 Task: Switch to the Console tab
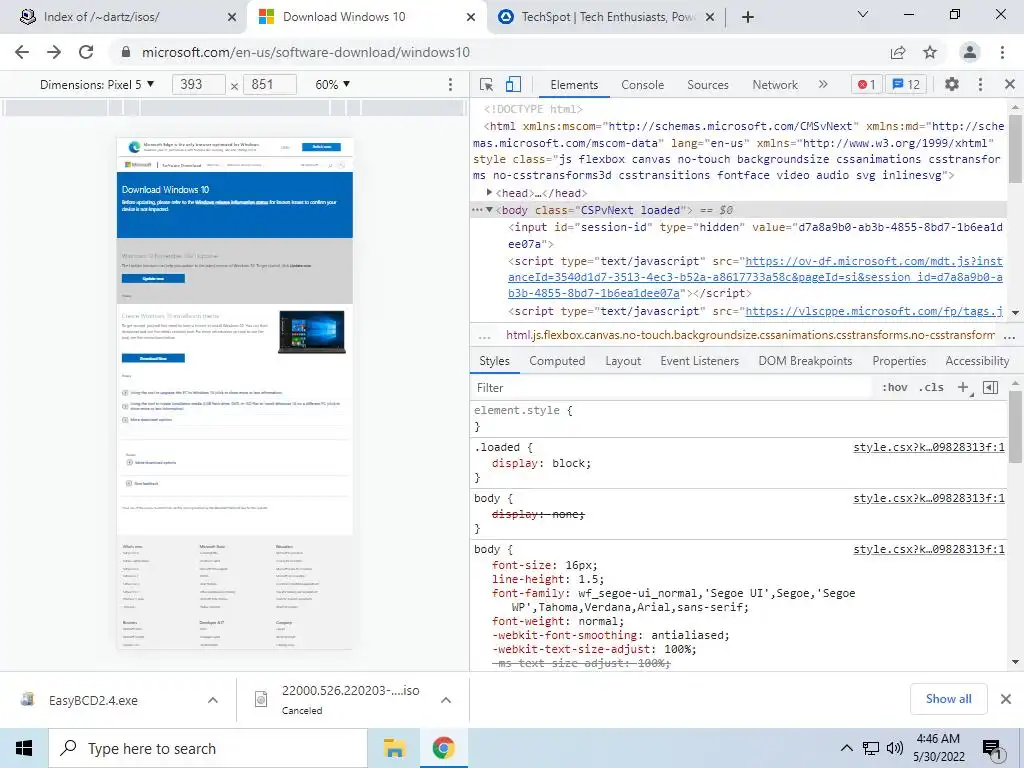643,85
